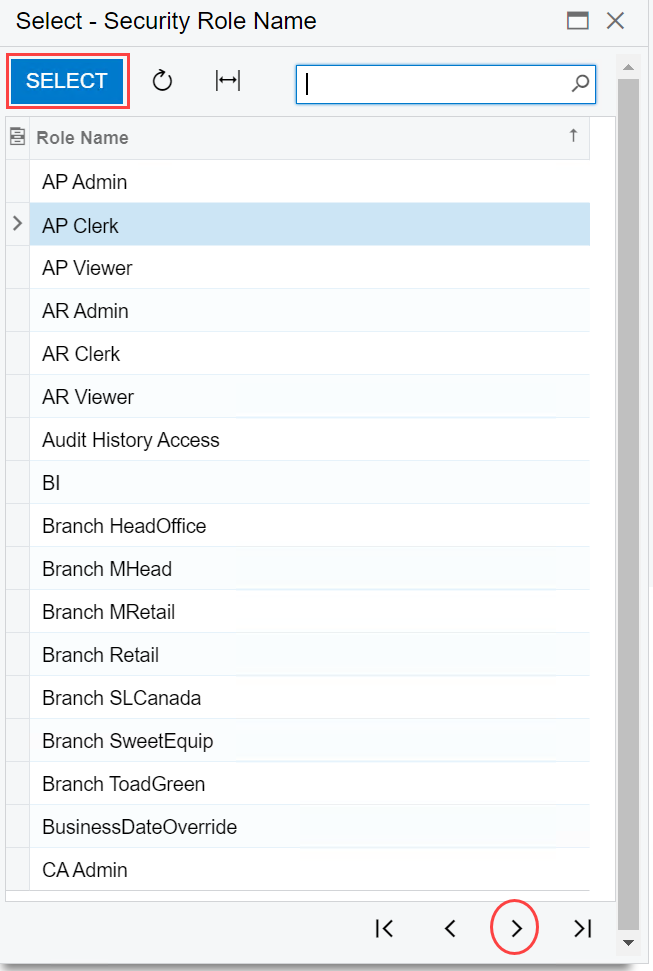Go to the first page of results
The image size is (653, 971).
pos(384,929)
